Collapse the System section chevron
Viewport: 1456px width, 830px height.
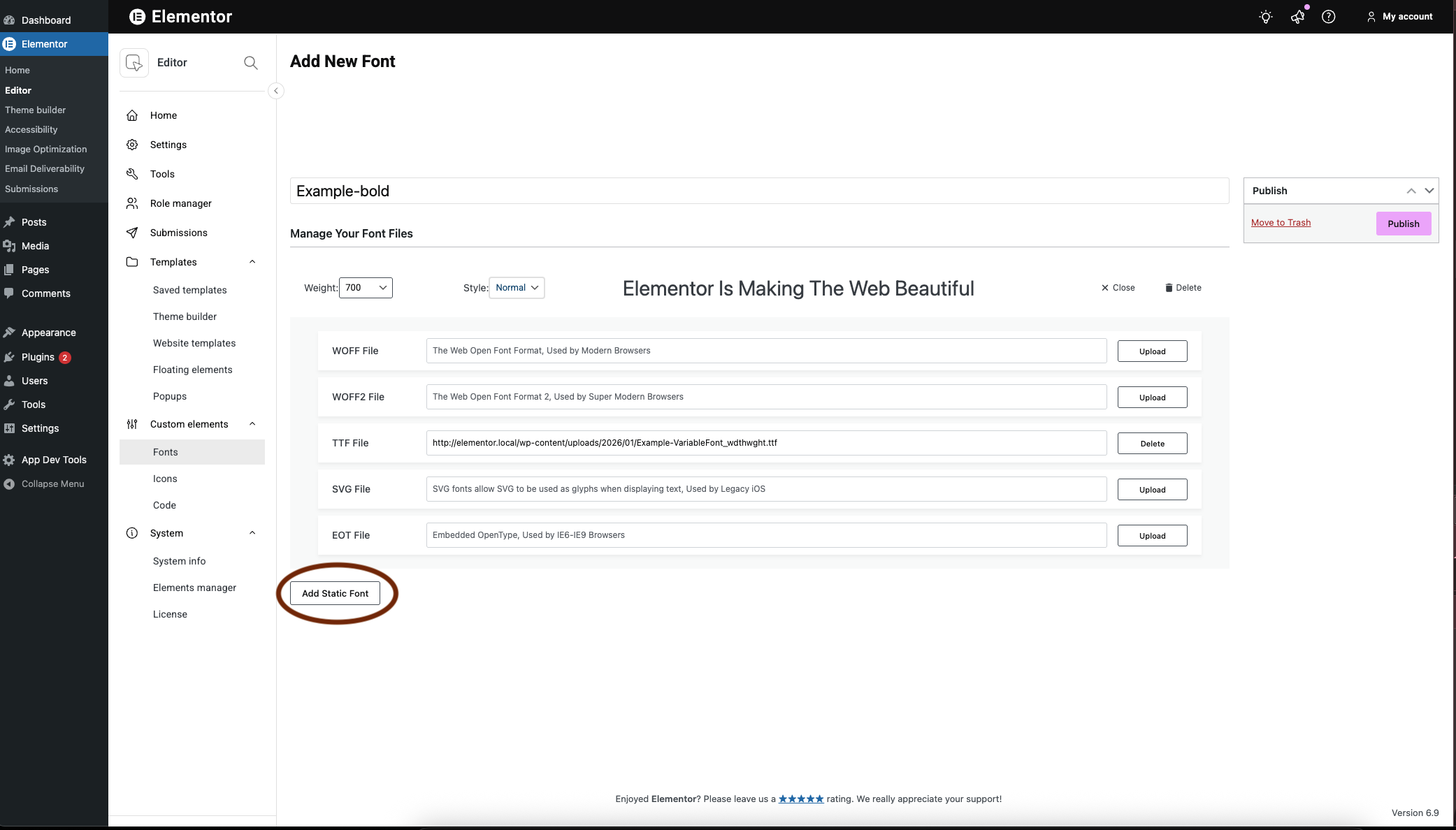252,533
